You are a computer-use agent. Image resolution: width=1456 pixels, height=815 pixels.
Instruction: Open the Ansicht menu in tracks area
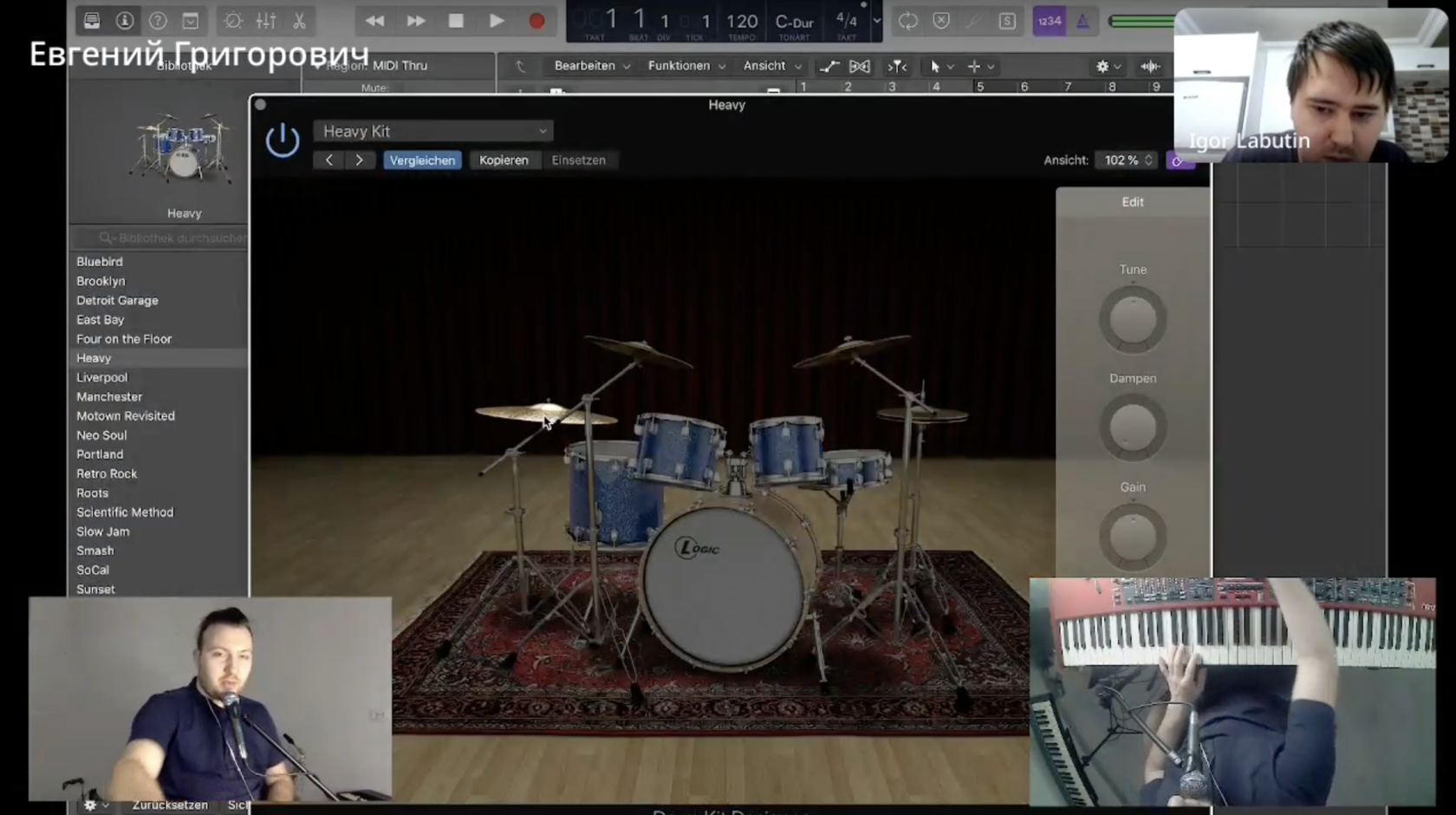pyautogui.click(x=772, y=66)
